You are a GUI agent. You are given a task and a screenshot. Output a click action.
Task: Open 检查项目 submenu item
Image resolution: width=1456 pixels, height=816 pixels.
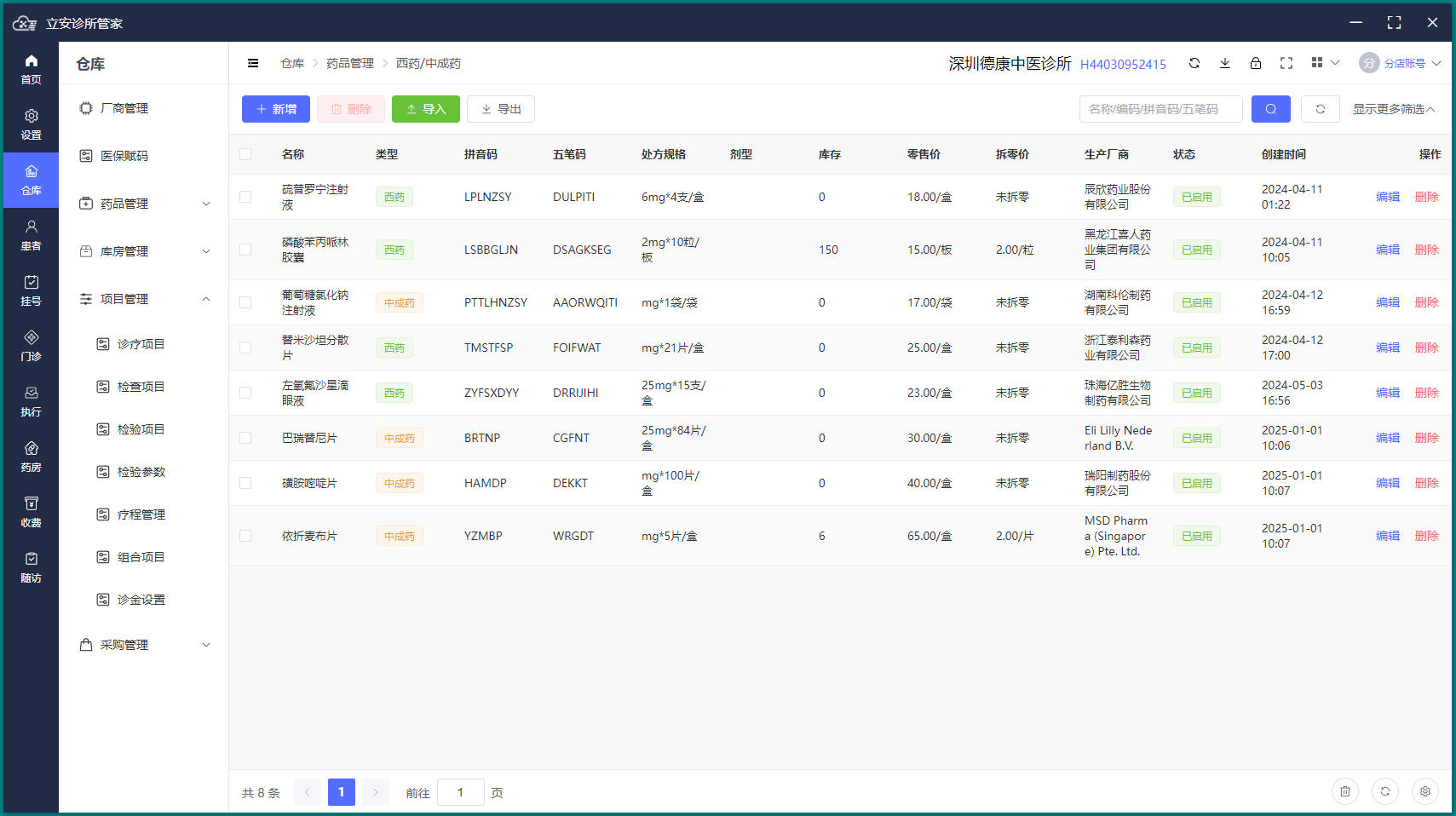click(143, 387)
